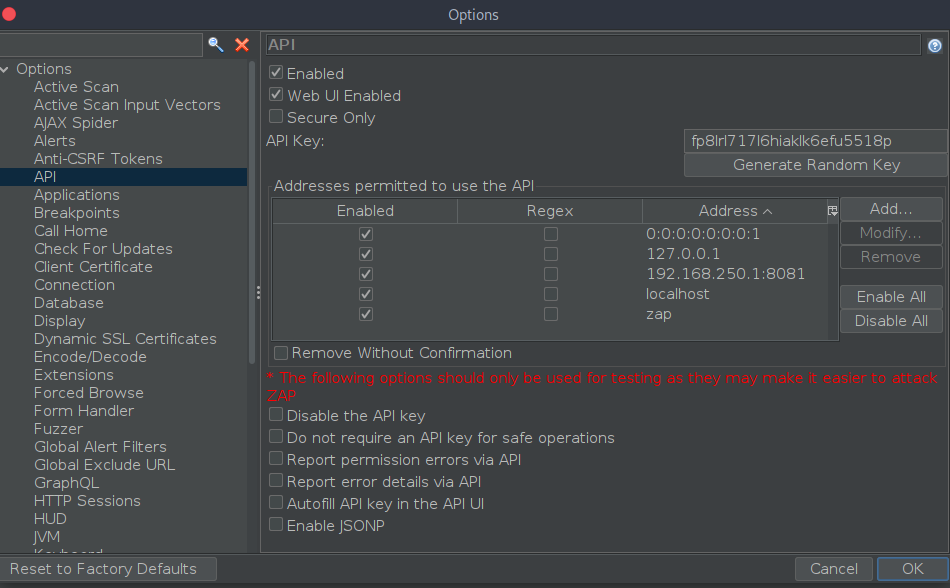
Task: Click Reset to Factory Defaults
Action: click(x=108, y=568)
